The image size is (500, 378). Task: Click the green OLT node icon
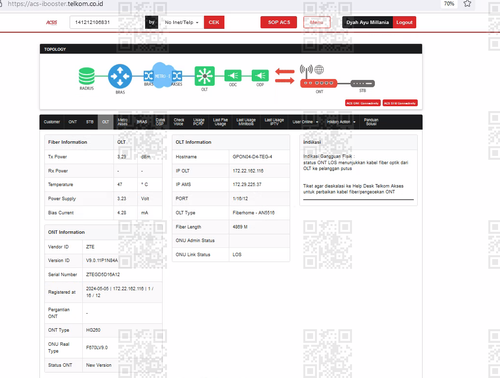coord(204,76)
